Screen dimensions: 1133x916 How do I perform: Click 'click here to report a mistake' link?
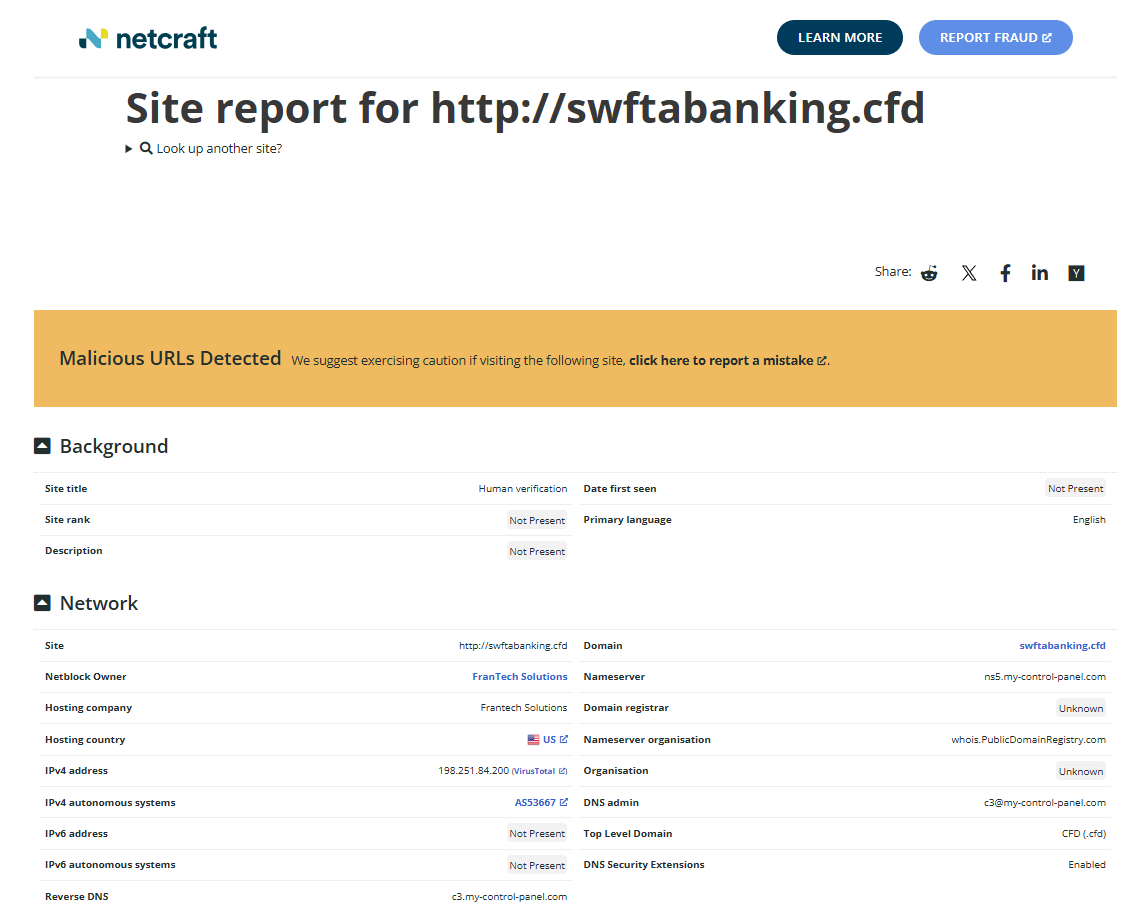pos(728,360)
